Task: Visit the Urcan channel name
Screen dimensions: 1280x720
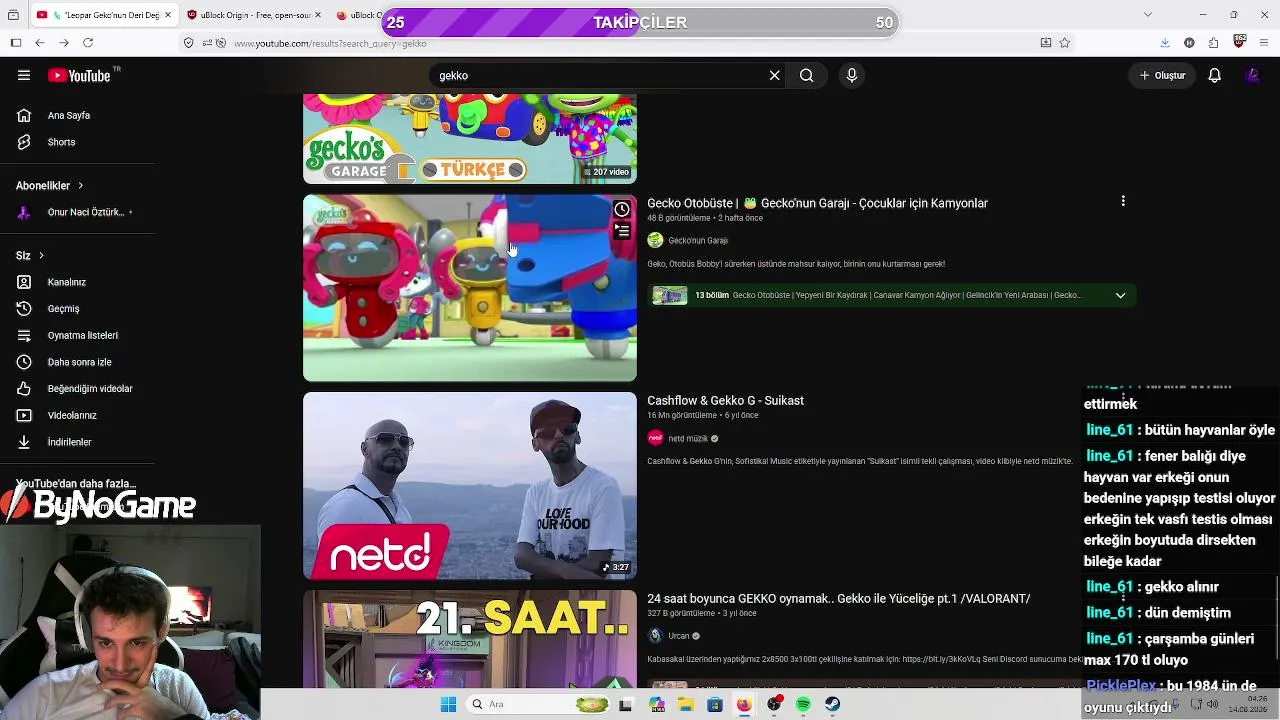Action: click(679, 636)
